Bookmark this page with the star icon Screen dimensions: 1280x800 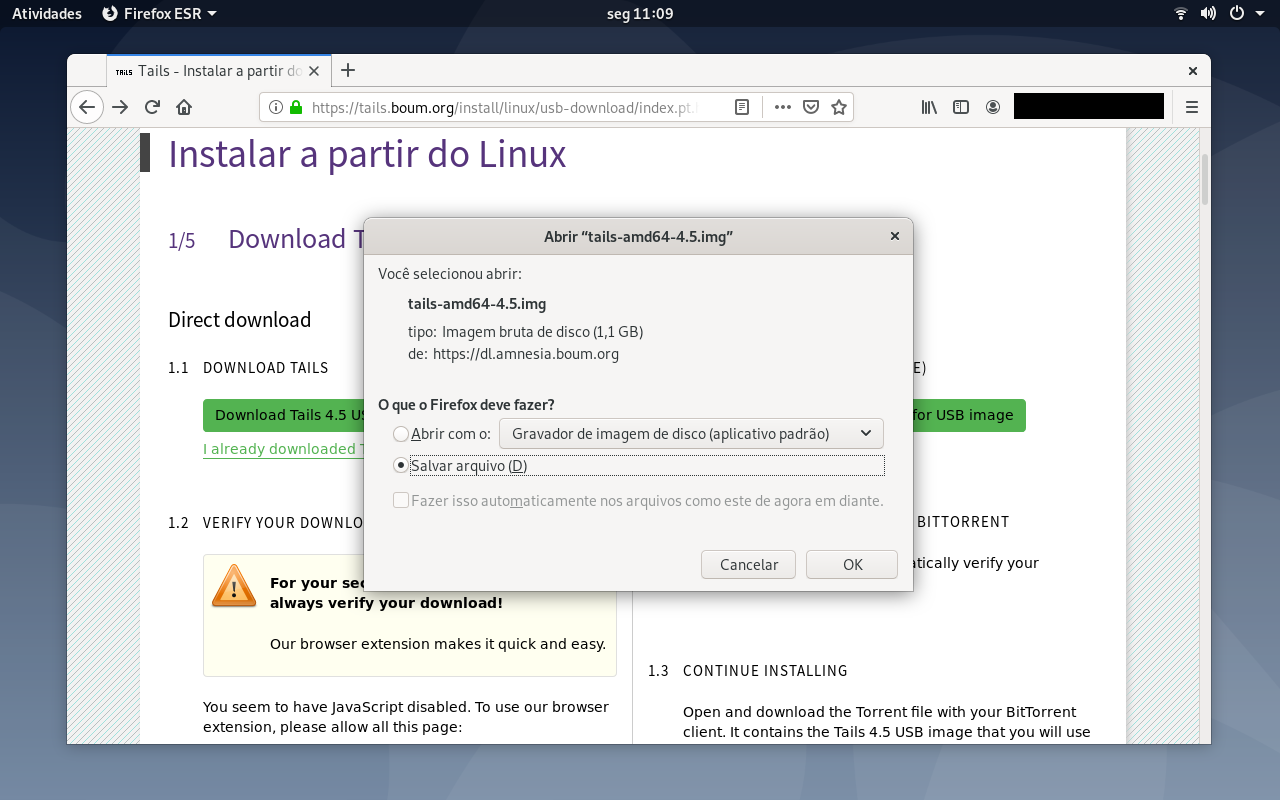839,107
